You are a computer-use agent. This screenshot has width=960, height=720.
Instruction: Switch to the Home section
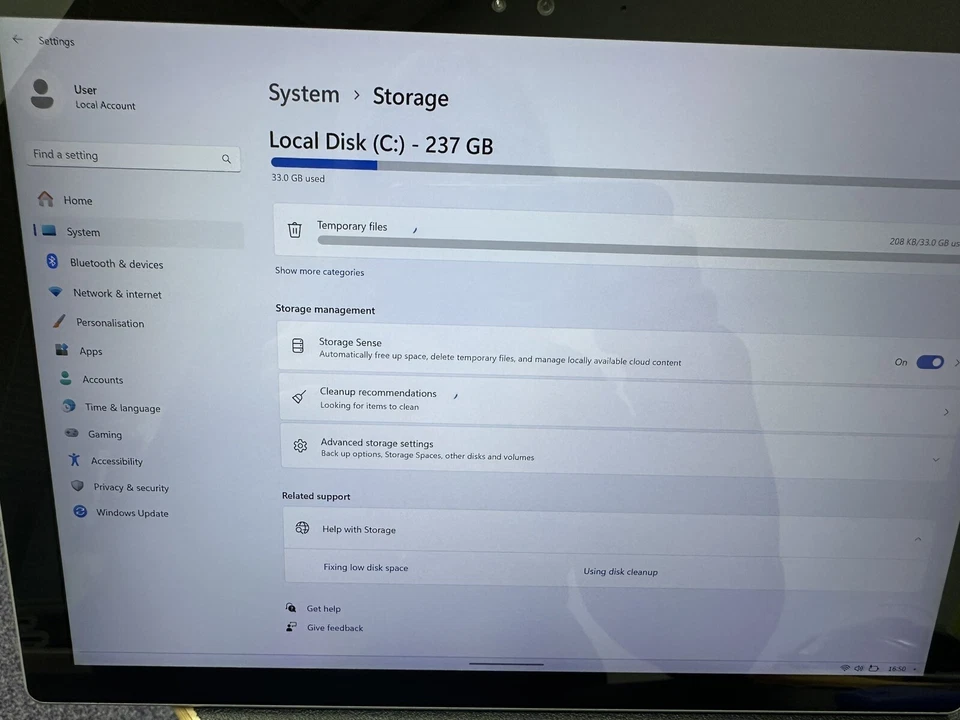[77, 200]
